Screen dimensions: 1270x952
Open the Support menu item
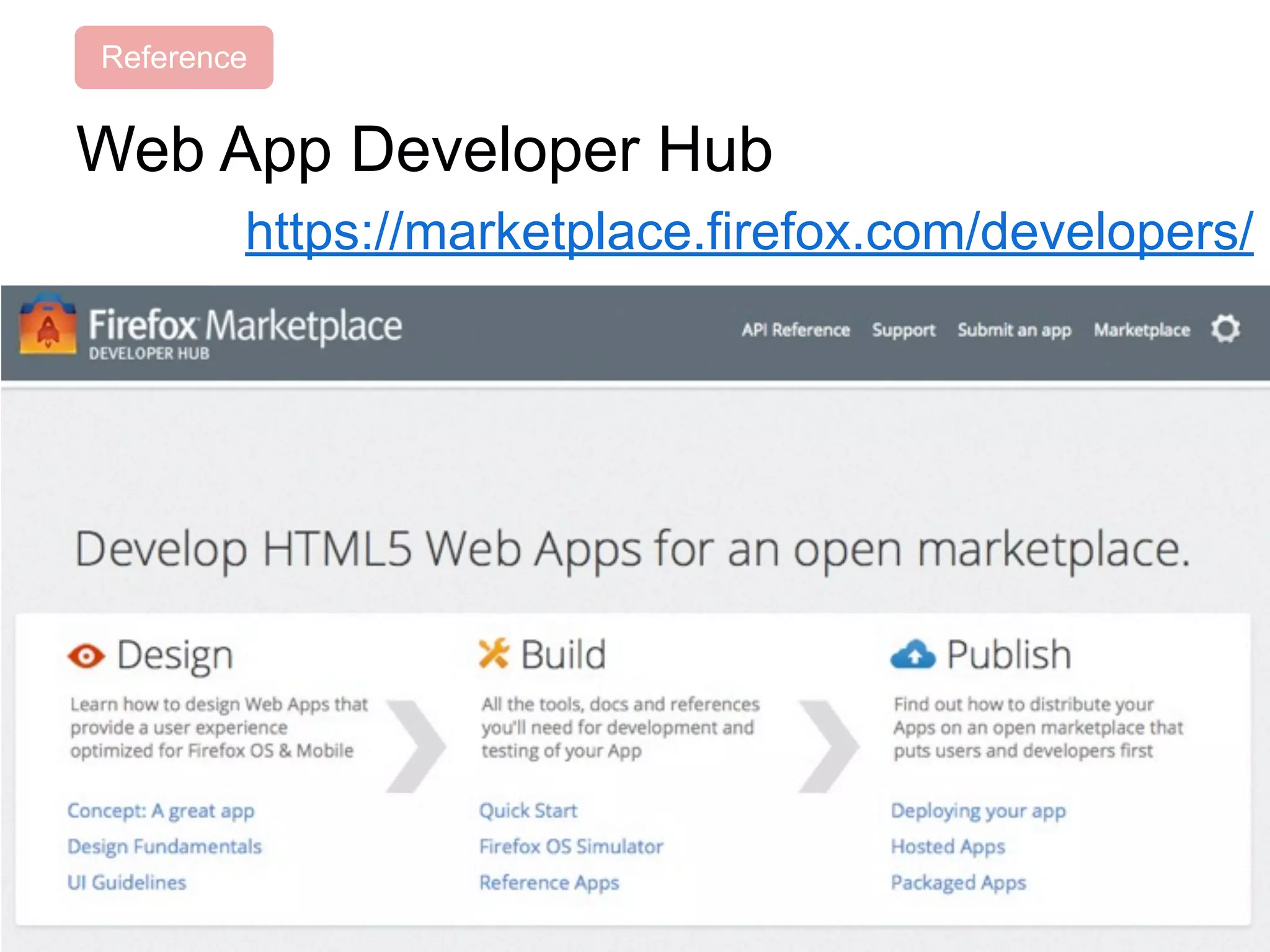click(904, 330)
